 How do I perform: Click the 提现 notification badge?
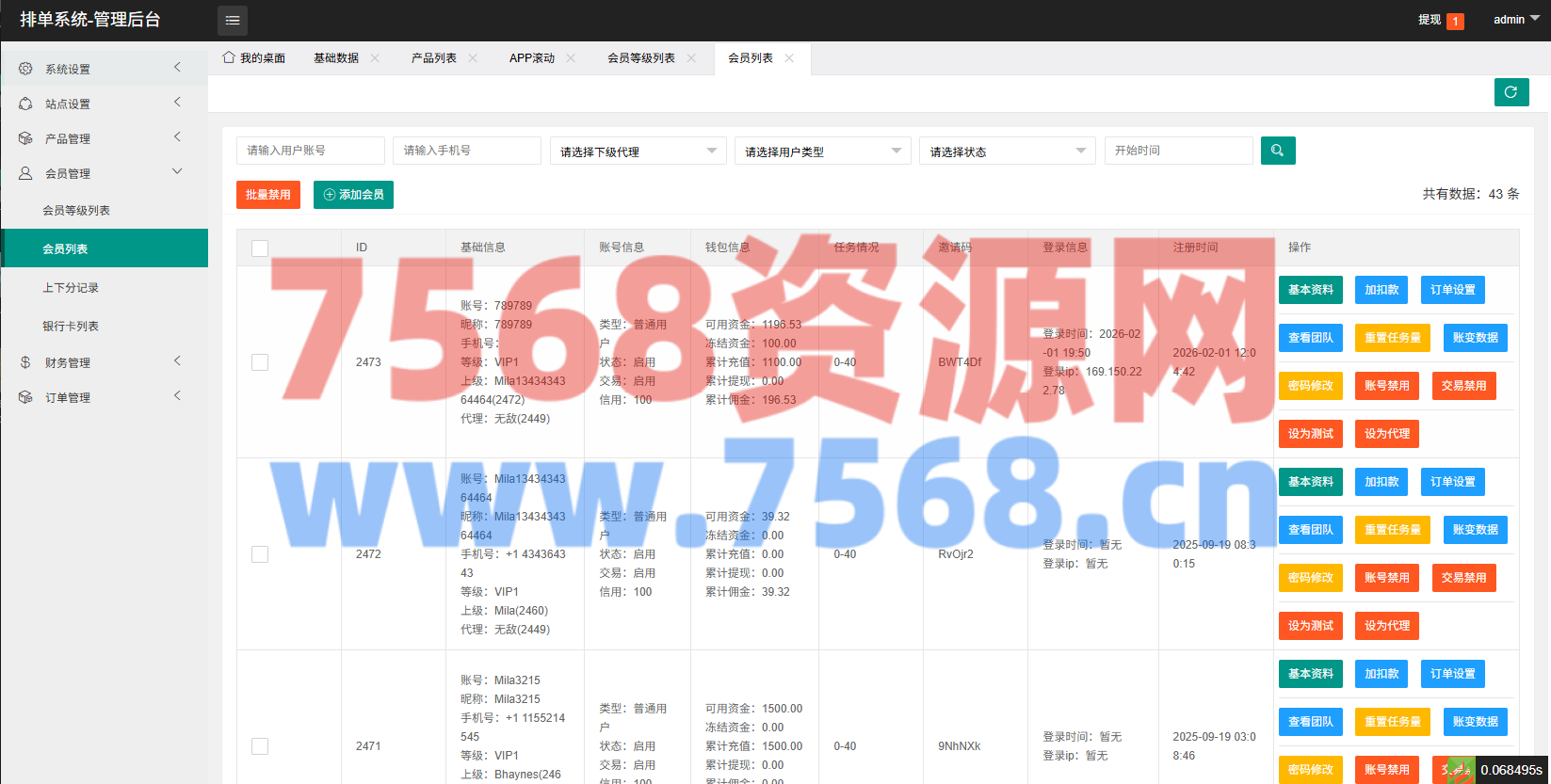pyautogui.click(x=1455, y=21)
